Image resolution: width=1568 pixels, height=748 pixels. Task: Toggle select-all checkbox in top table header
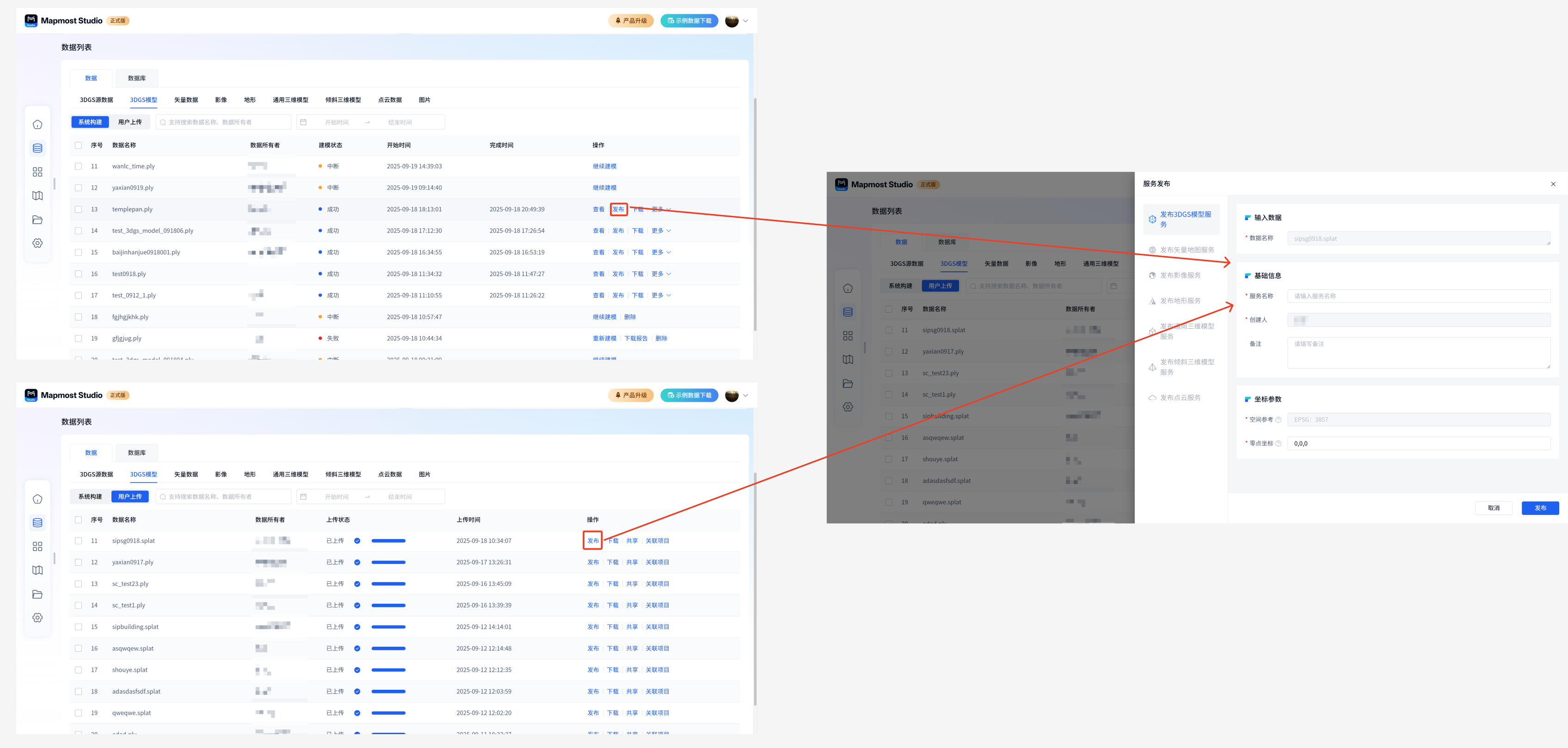click(78, 146)
